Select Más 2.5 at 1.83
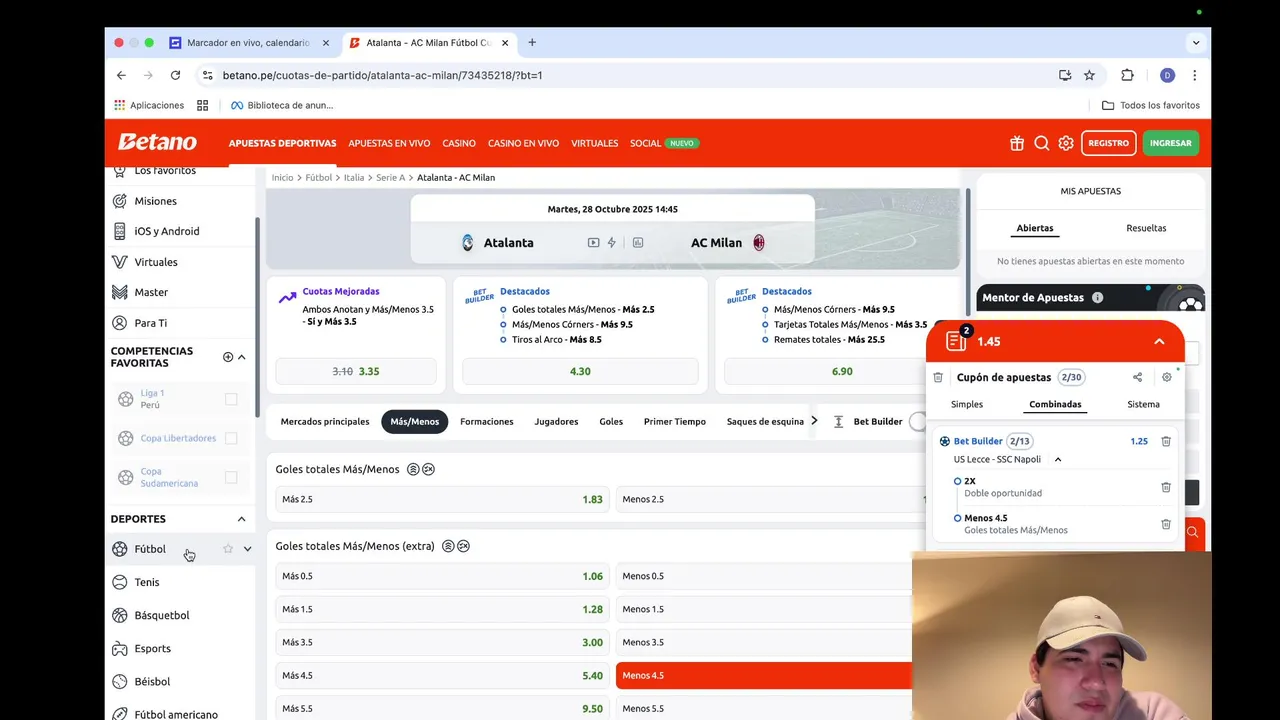1280x720 pixels. tap(442, 499)
